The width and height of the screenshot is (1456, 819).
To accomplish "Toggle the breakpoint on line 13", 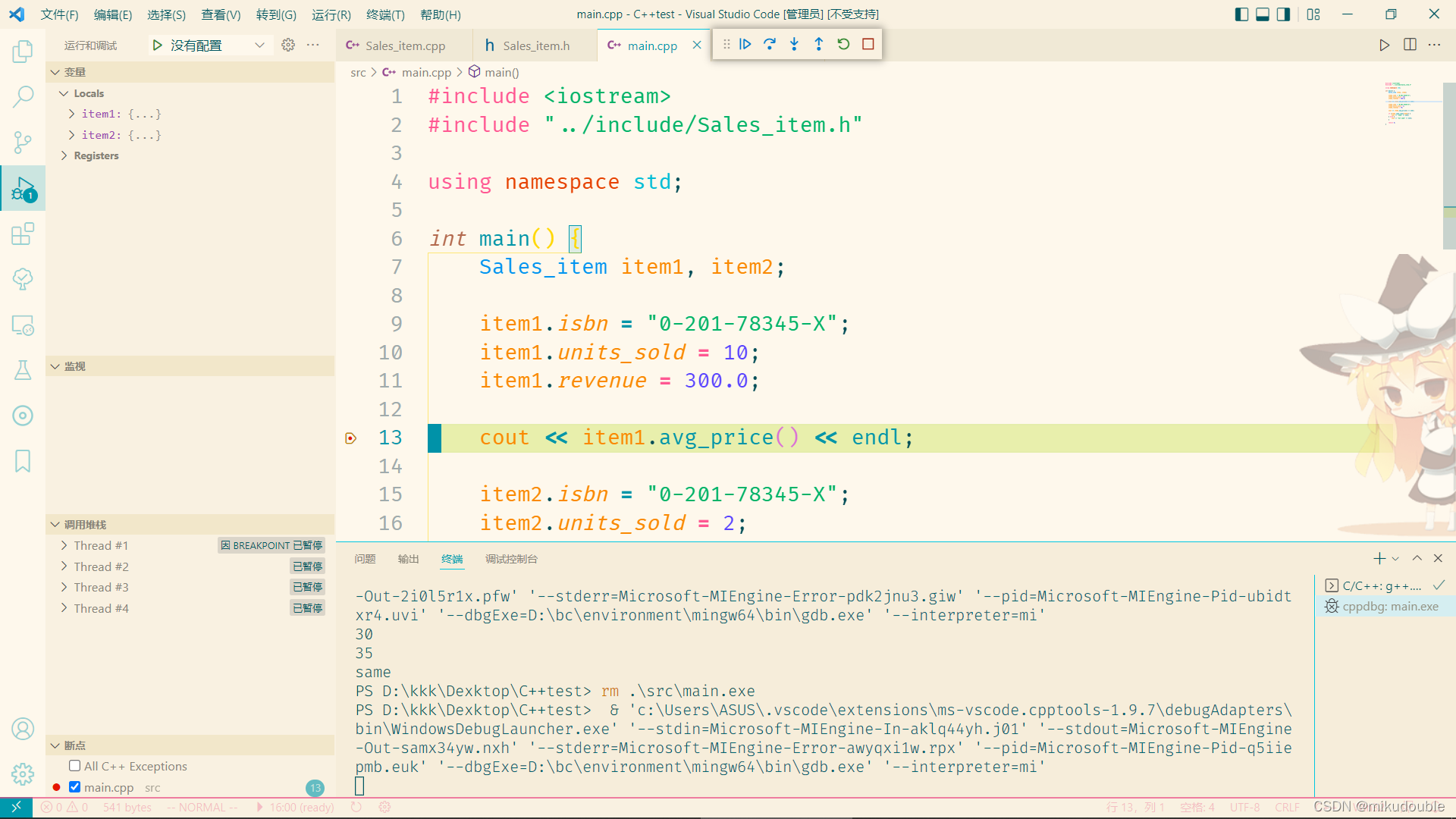I will pyautogui.click(x=350, y=438).
